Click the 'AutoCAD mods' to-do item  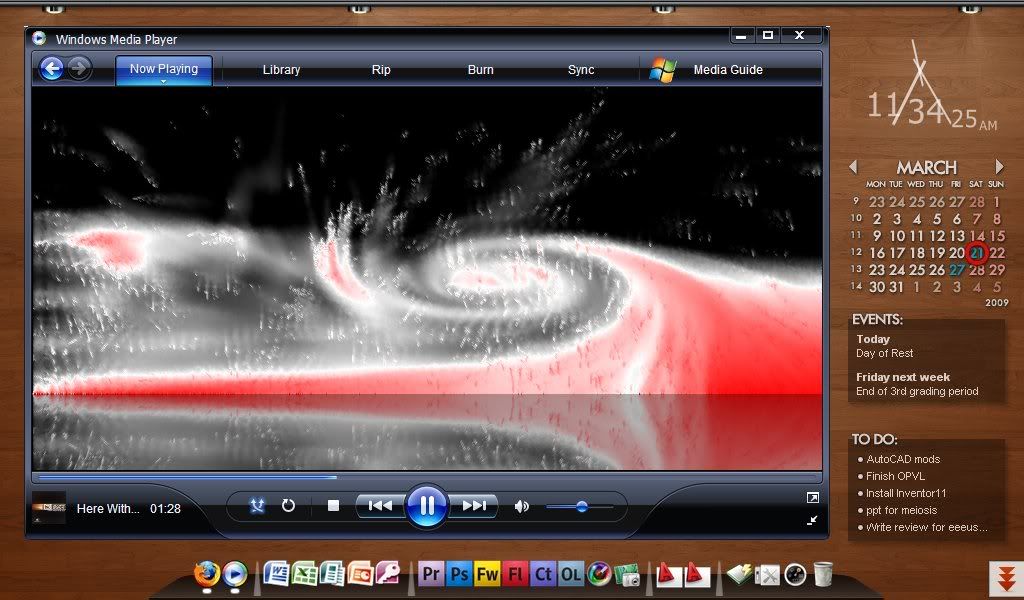(x=903, y=459)
